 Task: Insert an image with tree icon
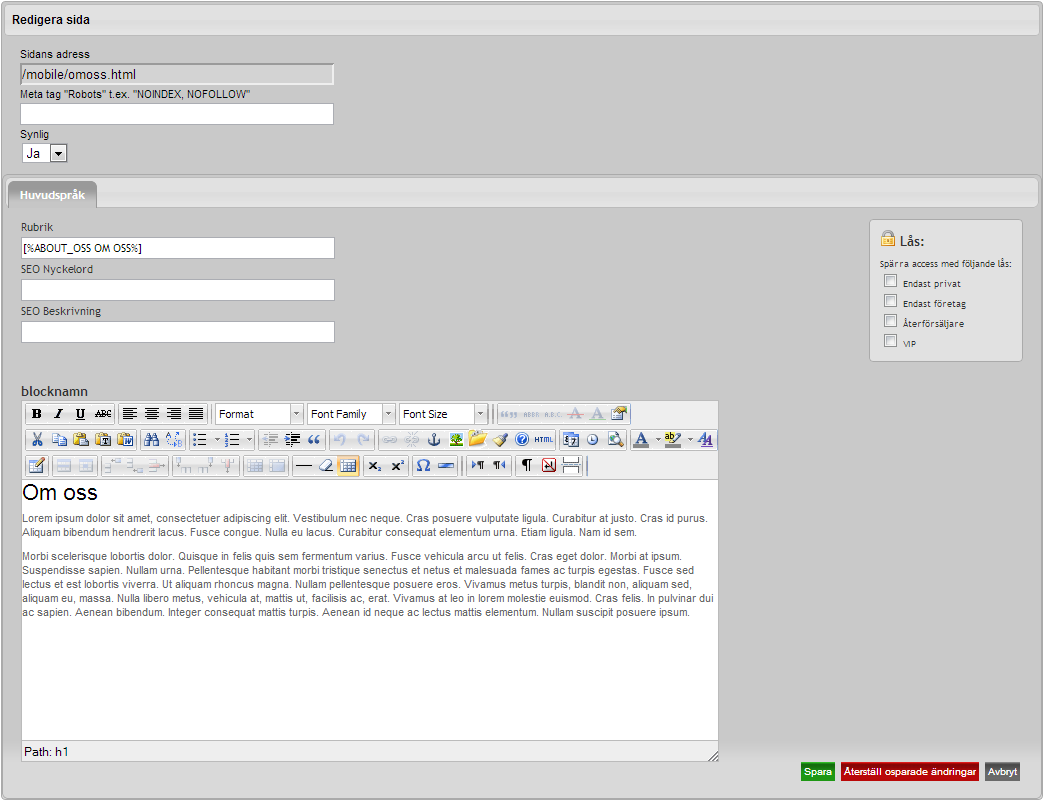[x=456, y=440]
